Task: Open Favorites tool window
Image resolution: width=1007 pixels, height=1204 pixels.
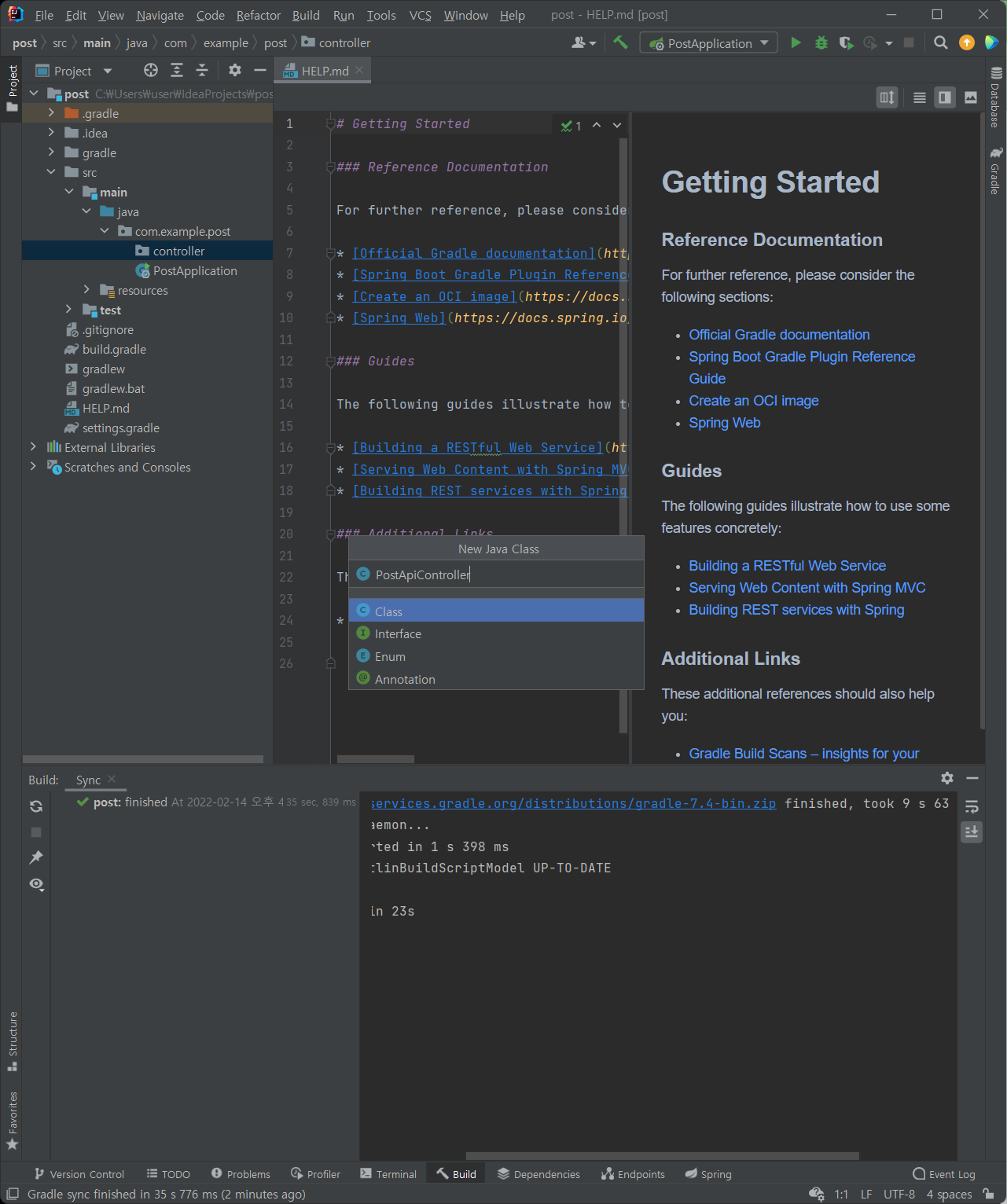Action: coord(12,1121)
